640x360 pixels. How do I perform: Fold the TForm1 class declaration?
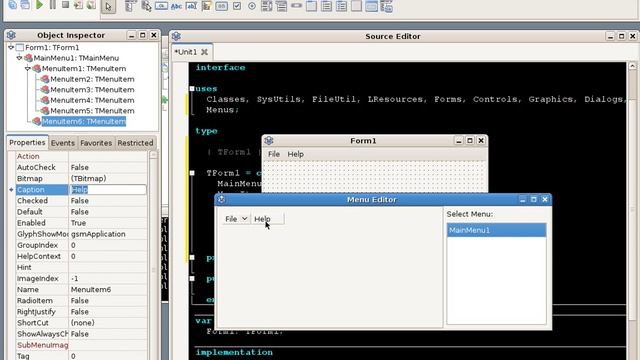click(x=192, y=173)
